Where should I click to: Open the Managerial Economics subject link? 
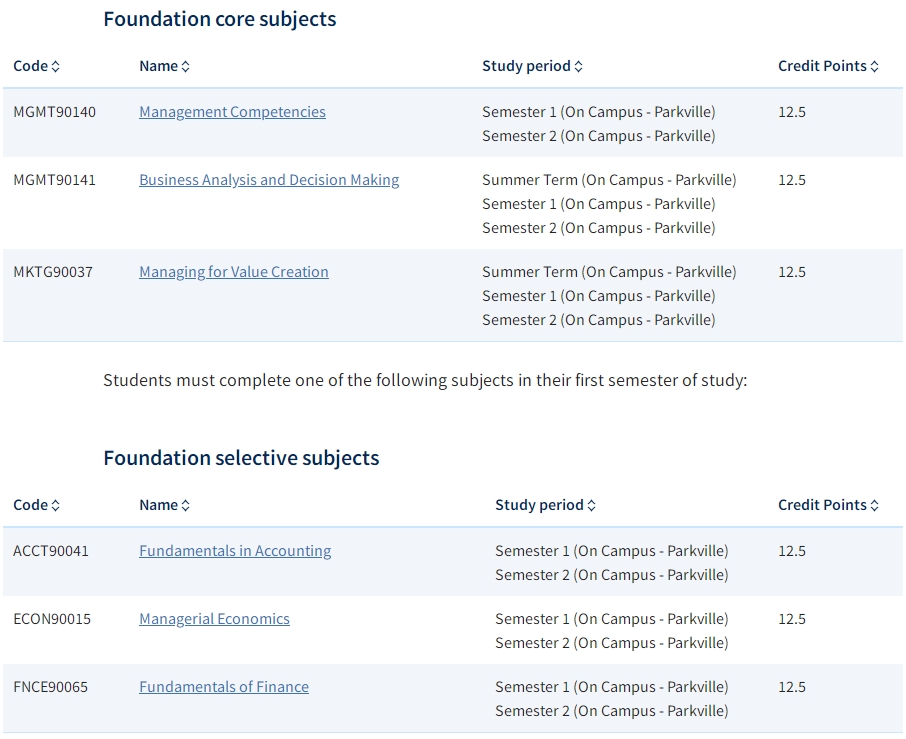214,619
